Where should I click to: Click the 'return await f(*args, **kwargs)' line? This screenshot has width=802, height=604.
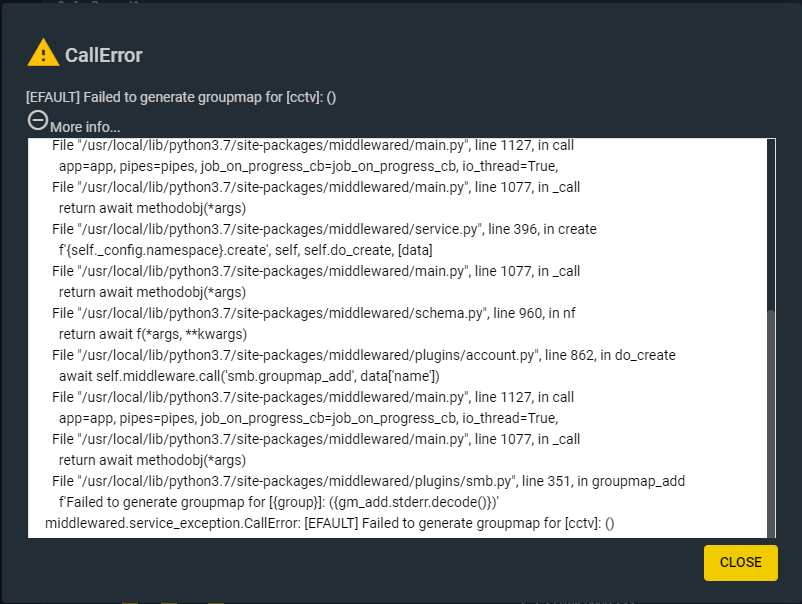click(x=153, y=334)
